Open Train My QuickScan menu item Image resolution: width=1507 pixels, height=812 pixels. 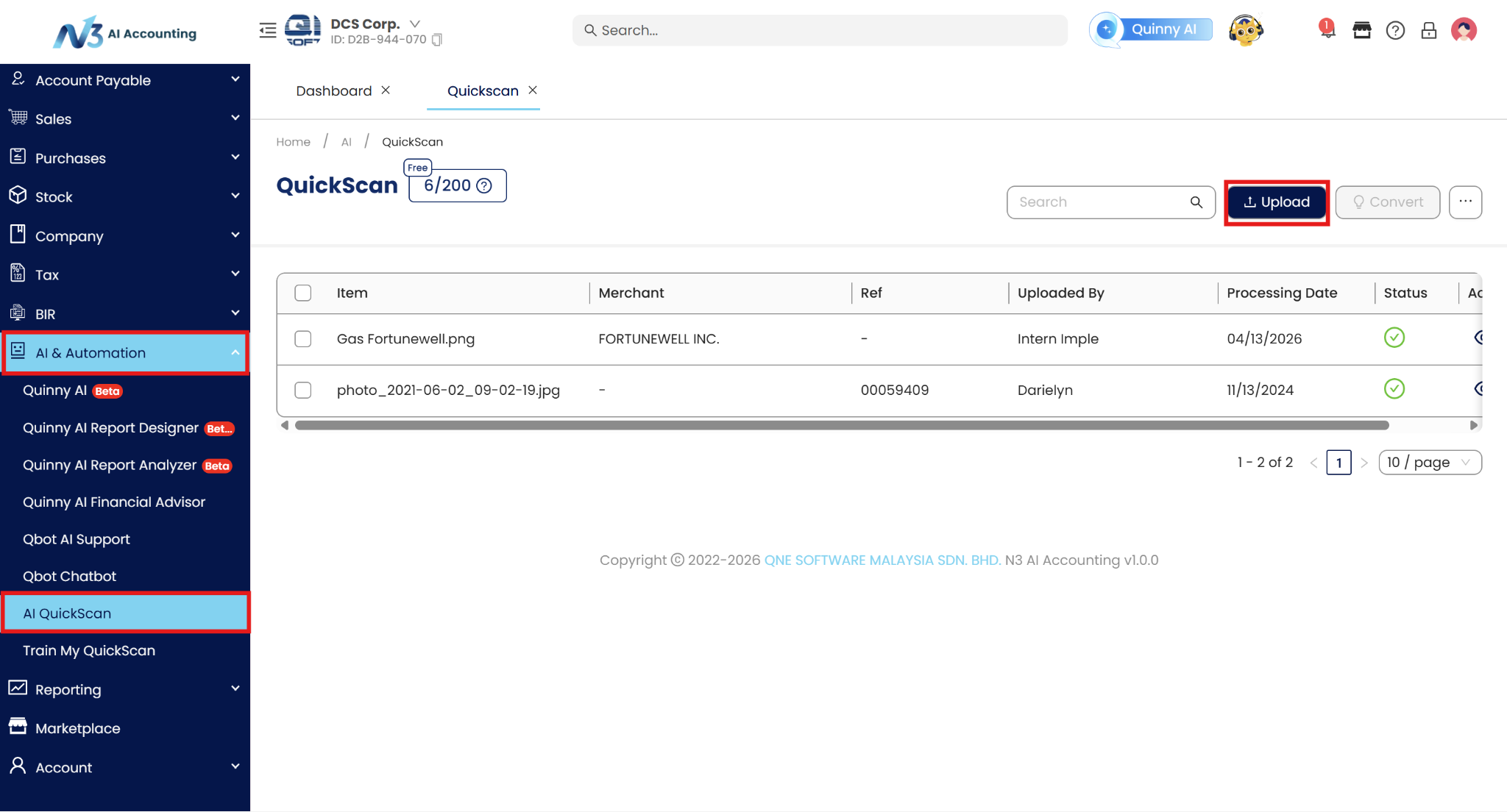click(x=89, y=650)
